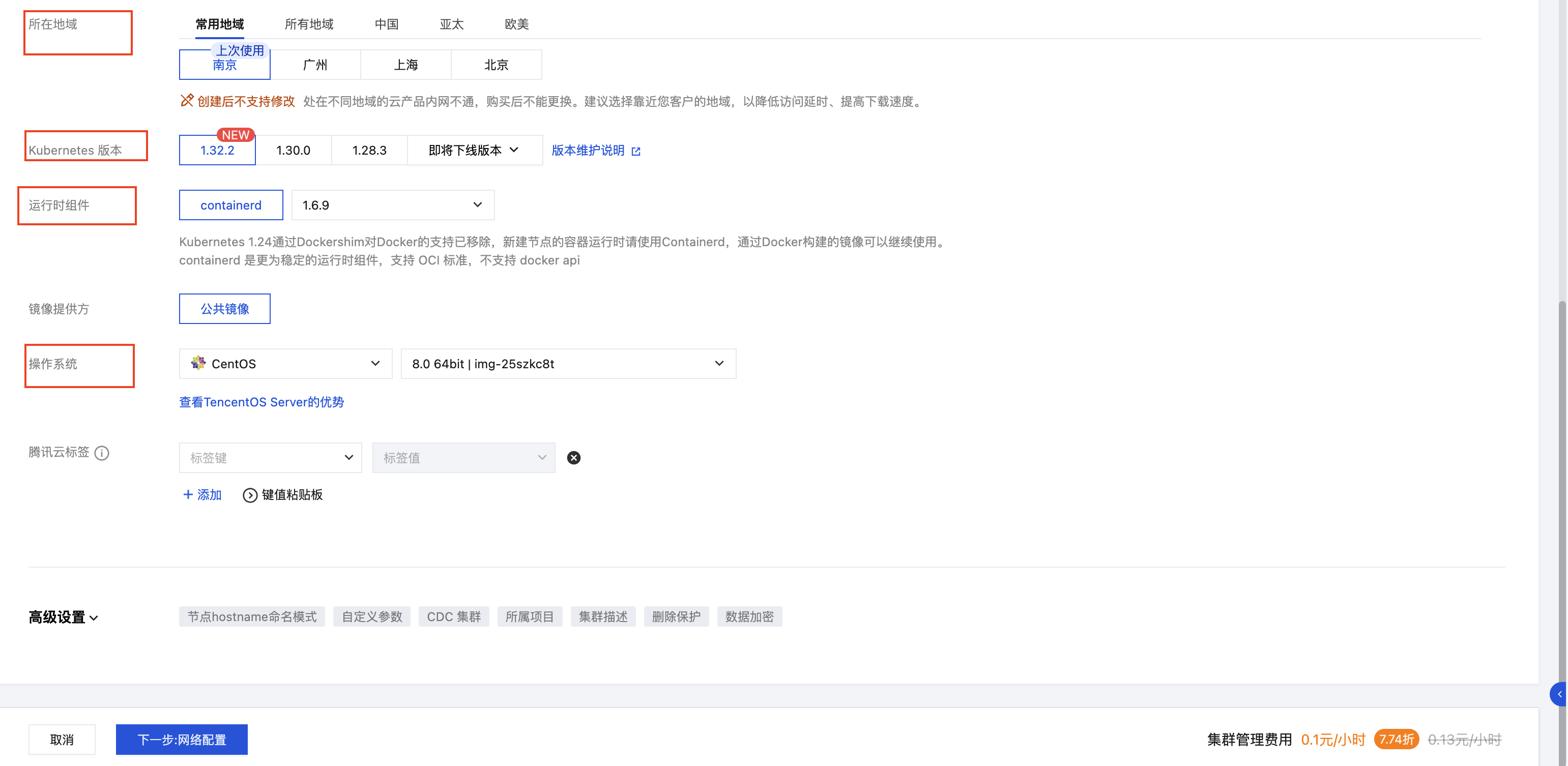Click 取消 button
This screenshot has height=766, width=1568.
click(62, 739)
